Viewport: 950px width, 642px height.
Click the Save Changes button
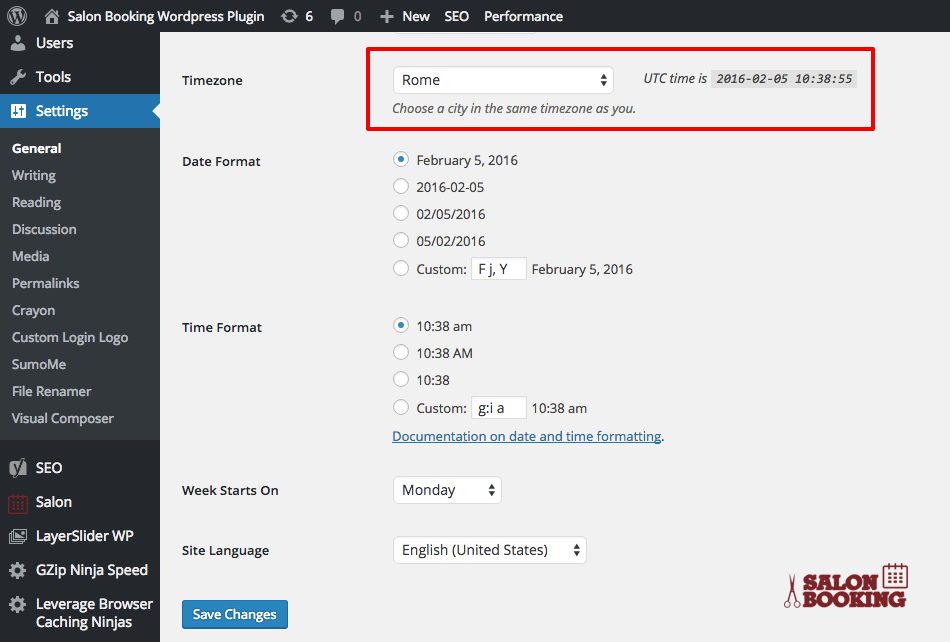(x=234, y=614)
